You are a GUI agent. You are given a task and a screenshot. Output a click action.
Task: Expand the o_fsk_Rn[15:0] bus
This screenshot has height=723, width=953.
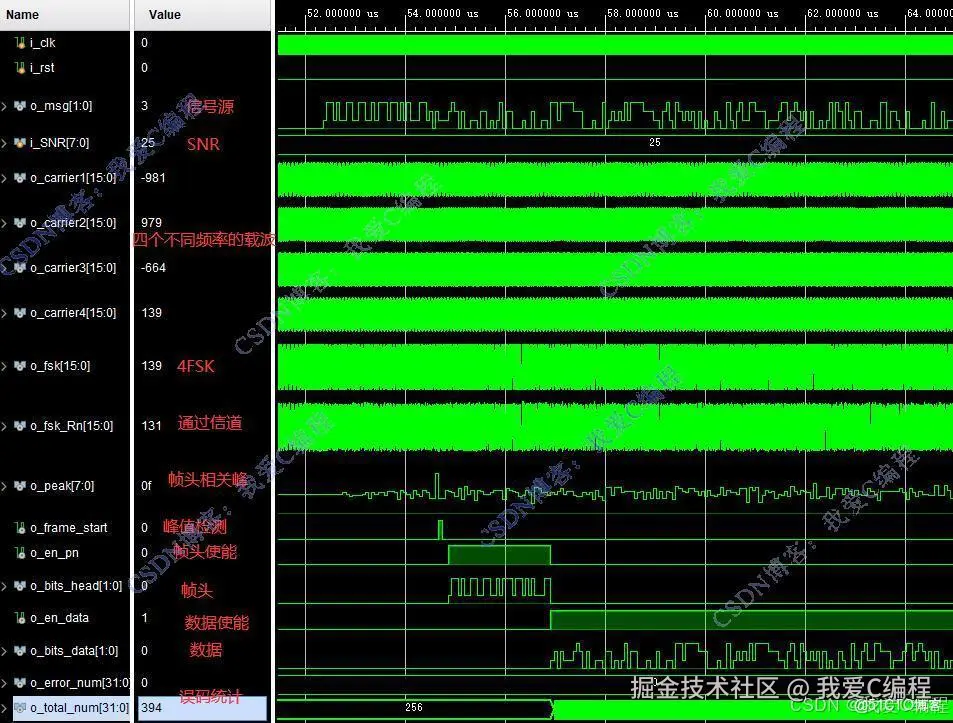(x=5, y=427)
